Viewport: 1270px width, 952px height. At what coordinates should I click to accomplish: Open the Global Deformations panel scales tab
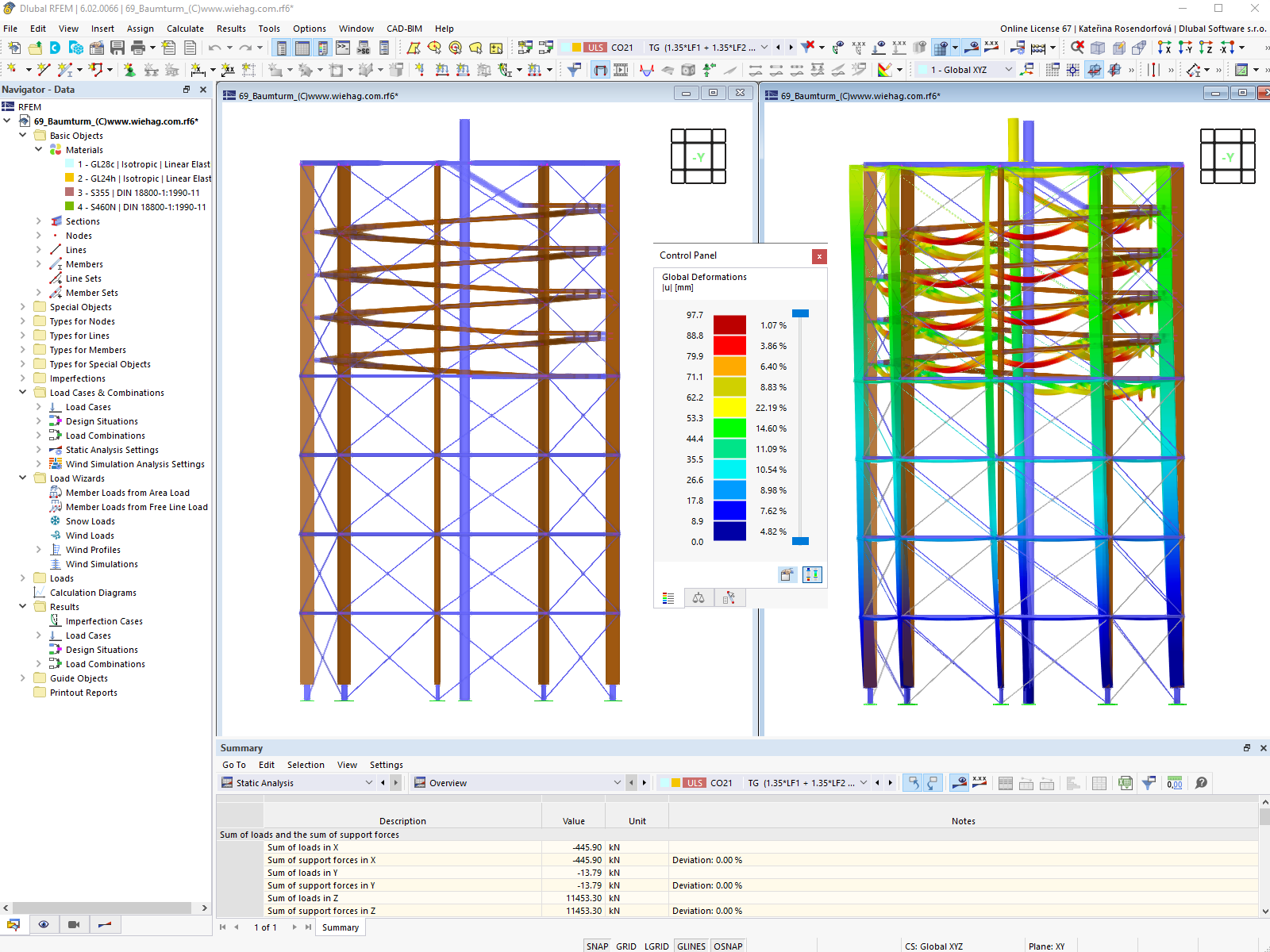click(698, 597)
